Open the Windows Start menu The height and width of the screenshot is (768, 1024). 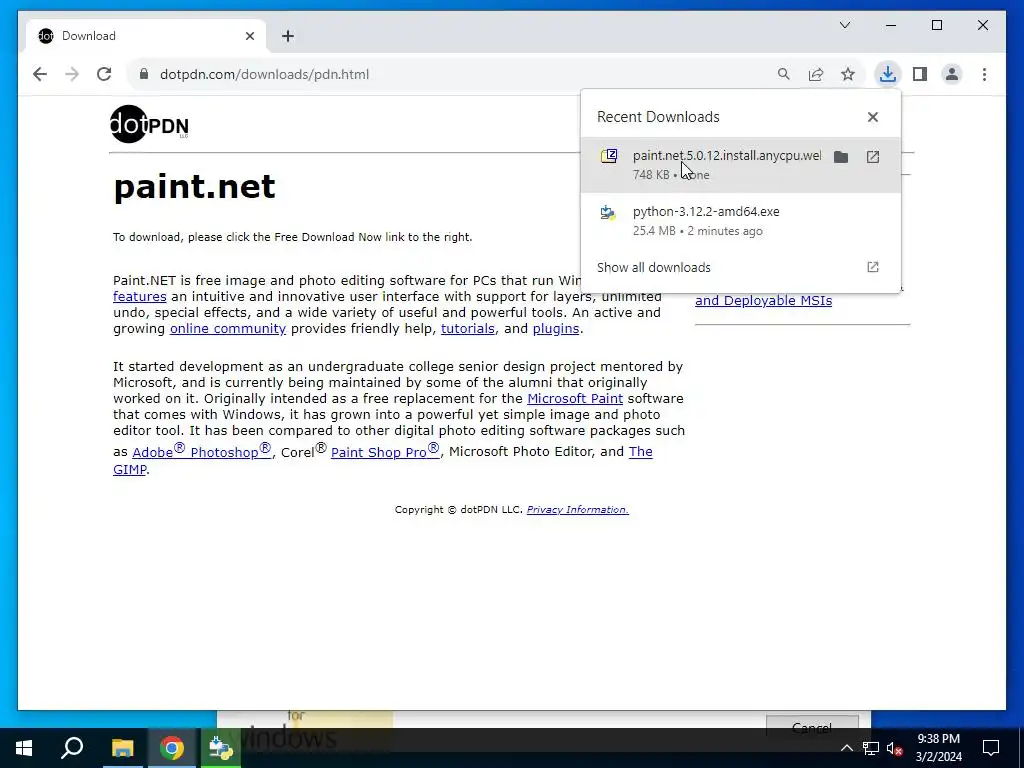[24, 748]
